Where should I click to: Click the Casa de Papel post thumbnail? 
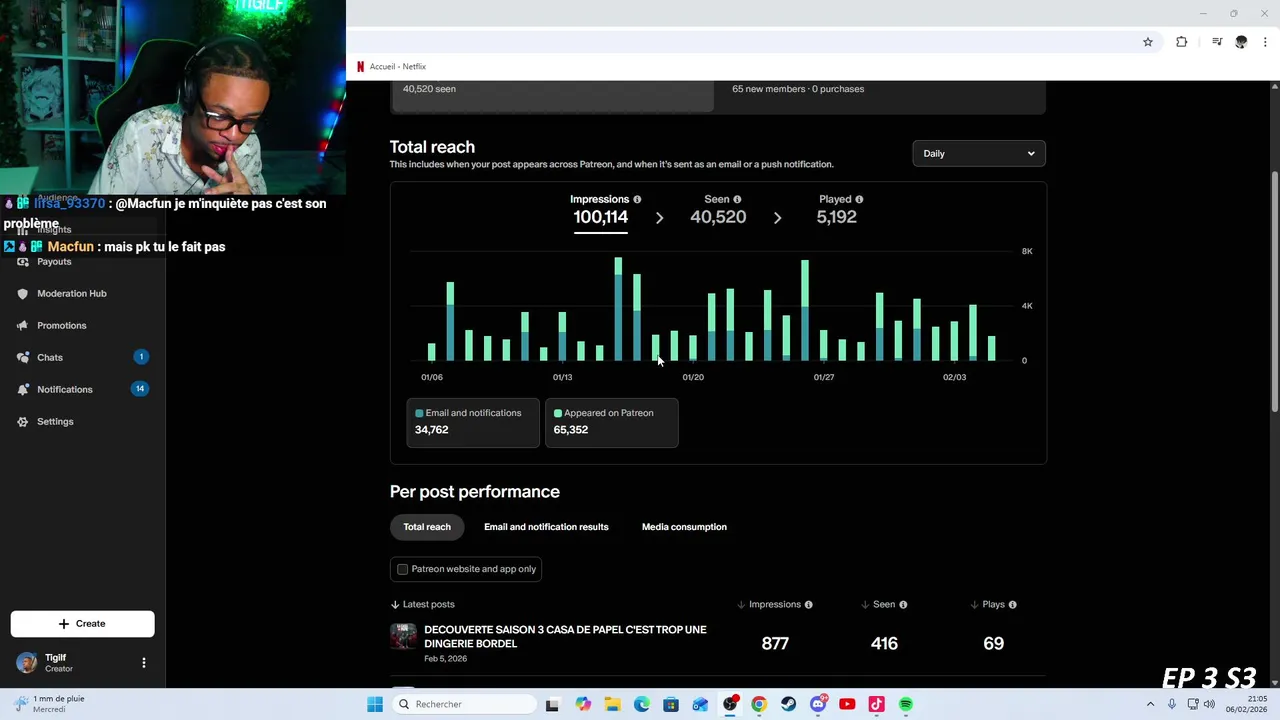point(403,637)
